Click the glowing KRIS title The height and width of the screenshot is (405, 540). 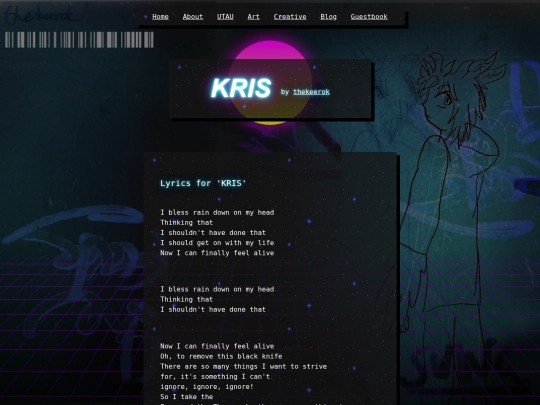241,88
